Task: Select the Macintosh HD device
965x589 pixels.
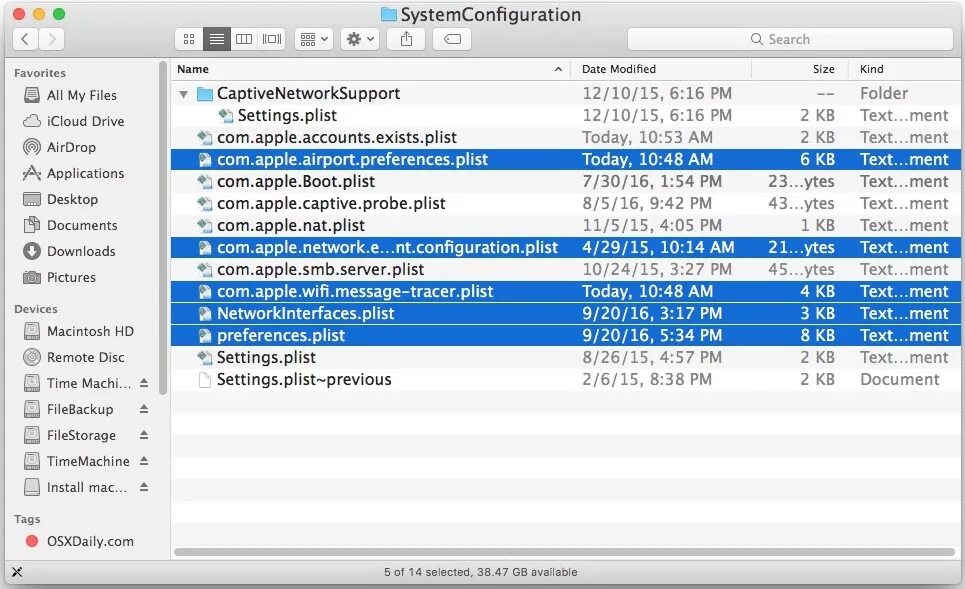Action: click(x=90, y=331)
